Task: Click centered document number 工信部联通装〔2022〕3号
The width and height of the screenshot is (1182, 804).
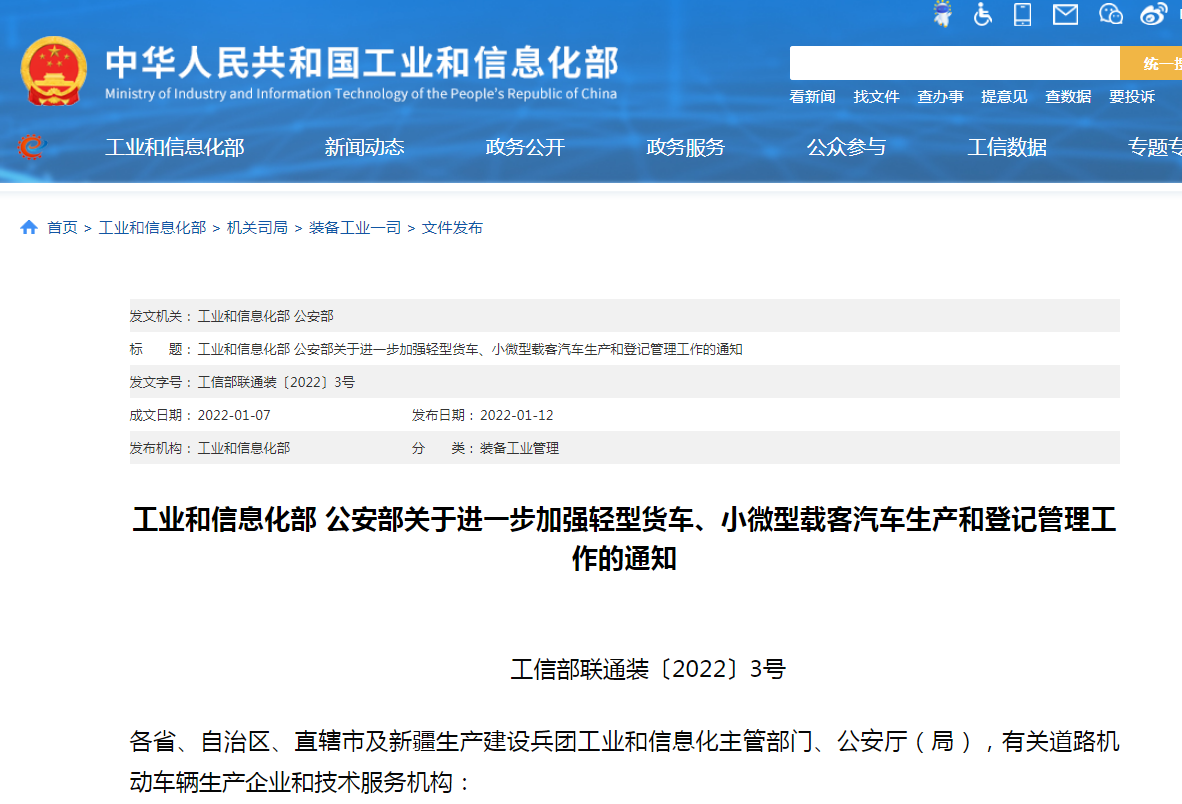Action: 648,669
